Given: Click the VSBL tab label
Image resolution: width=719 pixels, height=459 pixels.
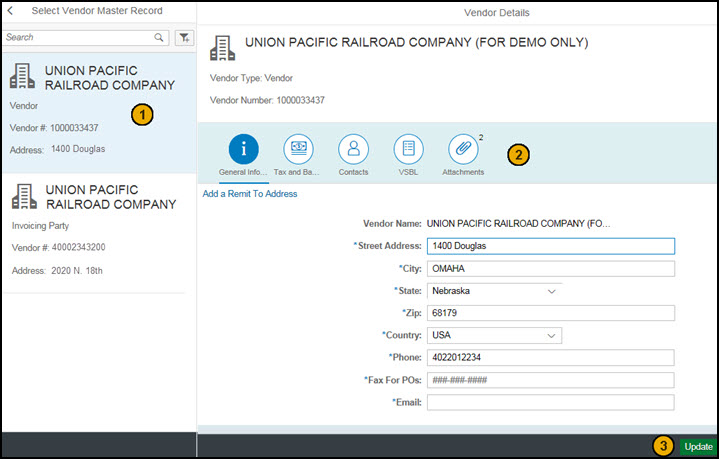Looking at the screenshot, I should [408, 172].
